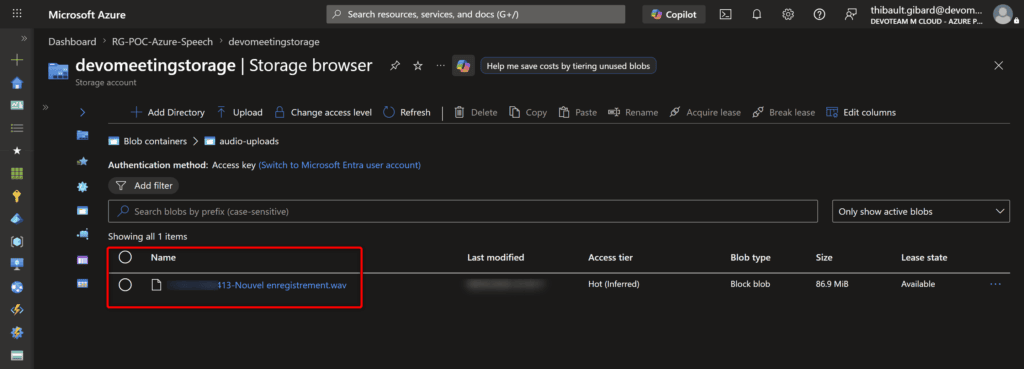
Task: Open the user account avatar menu
Action: 1002,14
